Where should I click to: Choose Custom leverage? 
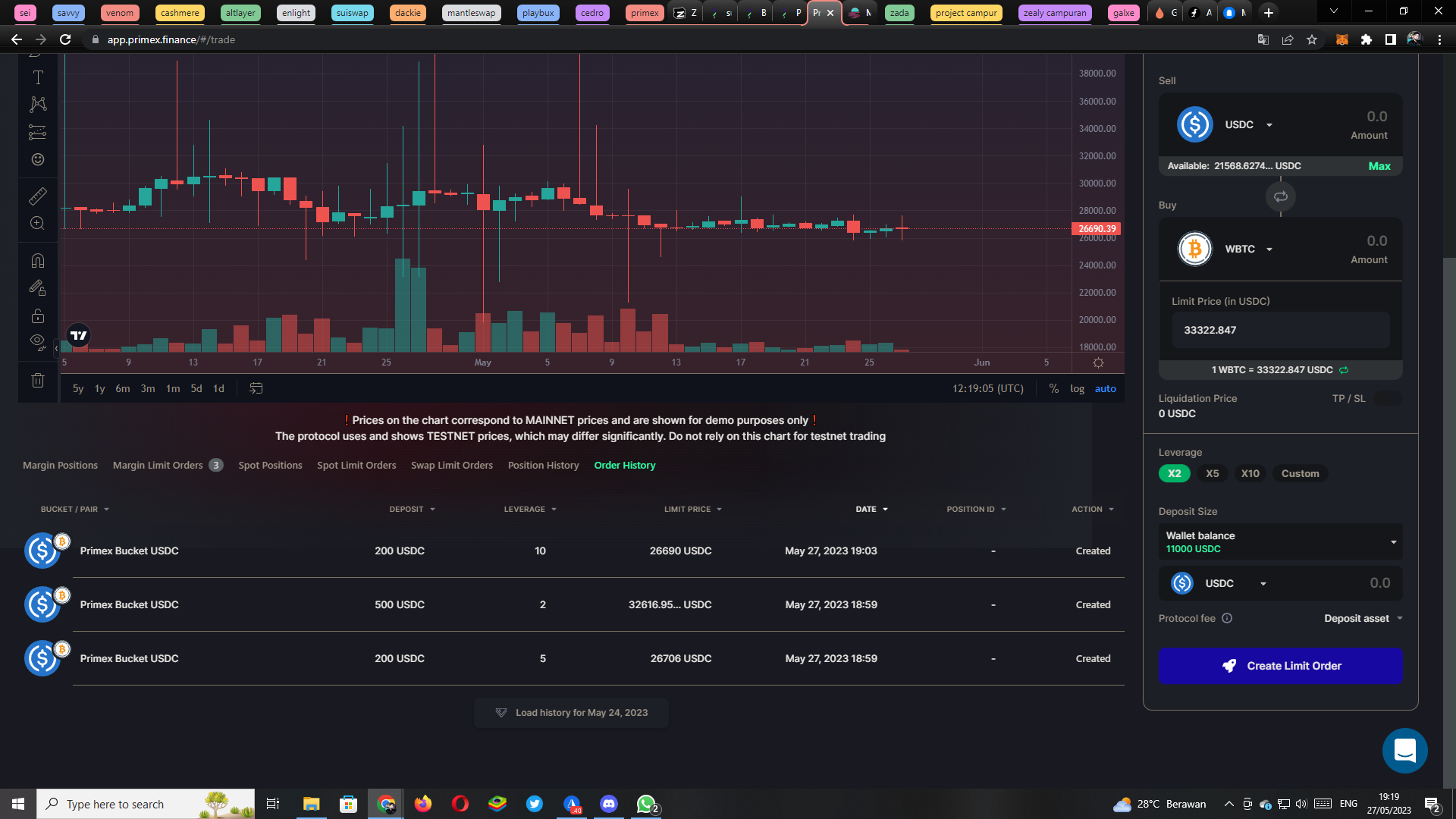1301,473
